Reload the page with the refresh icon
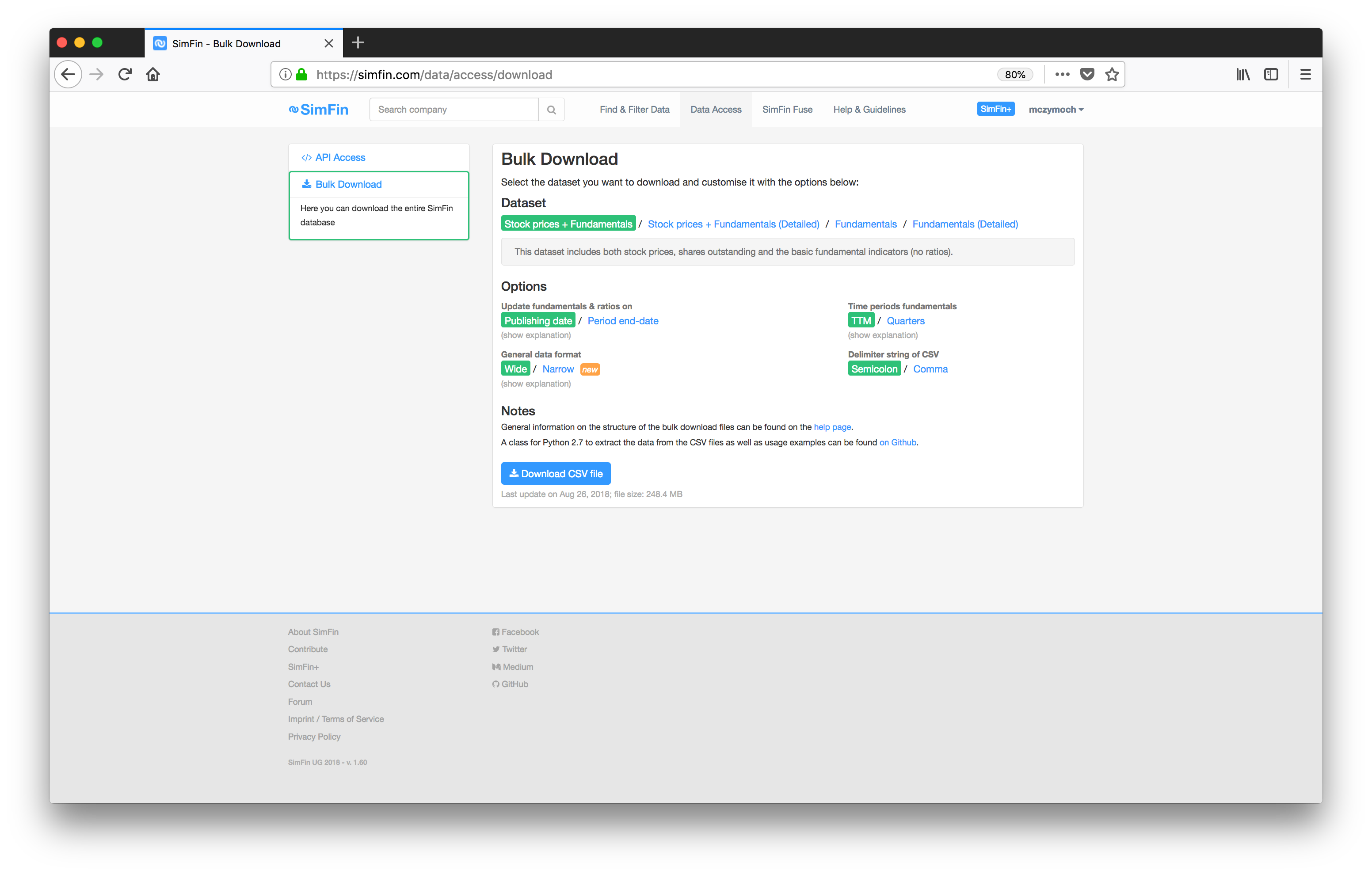 125,75
